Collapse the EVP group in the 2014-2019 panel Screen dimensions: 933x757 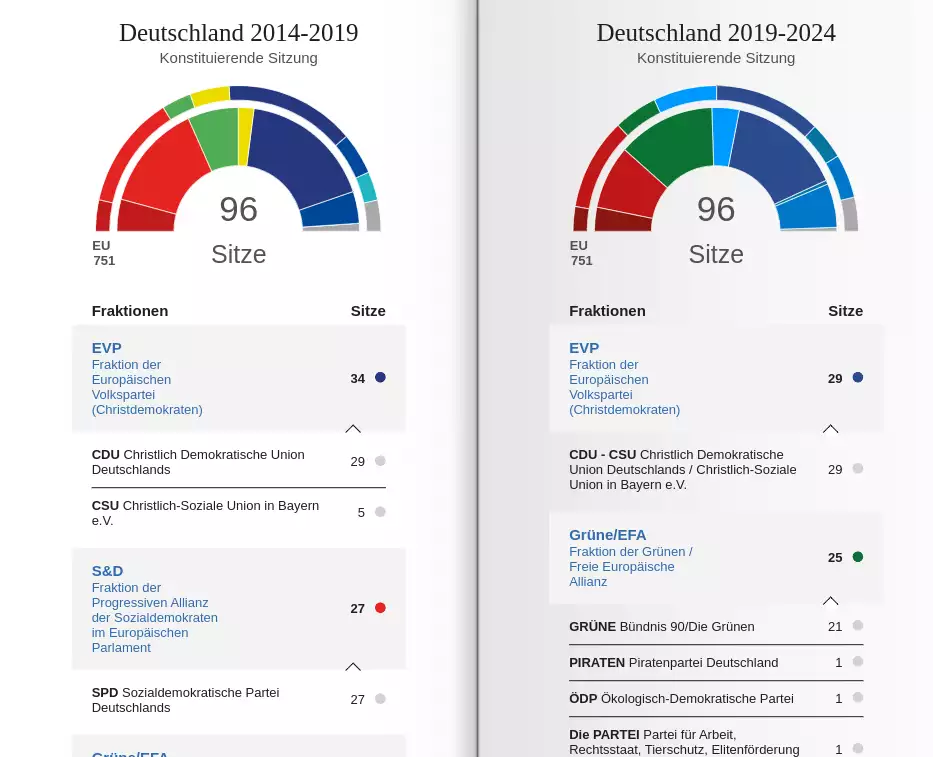coord(353,428)
